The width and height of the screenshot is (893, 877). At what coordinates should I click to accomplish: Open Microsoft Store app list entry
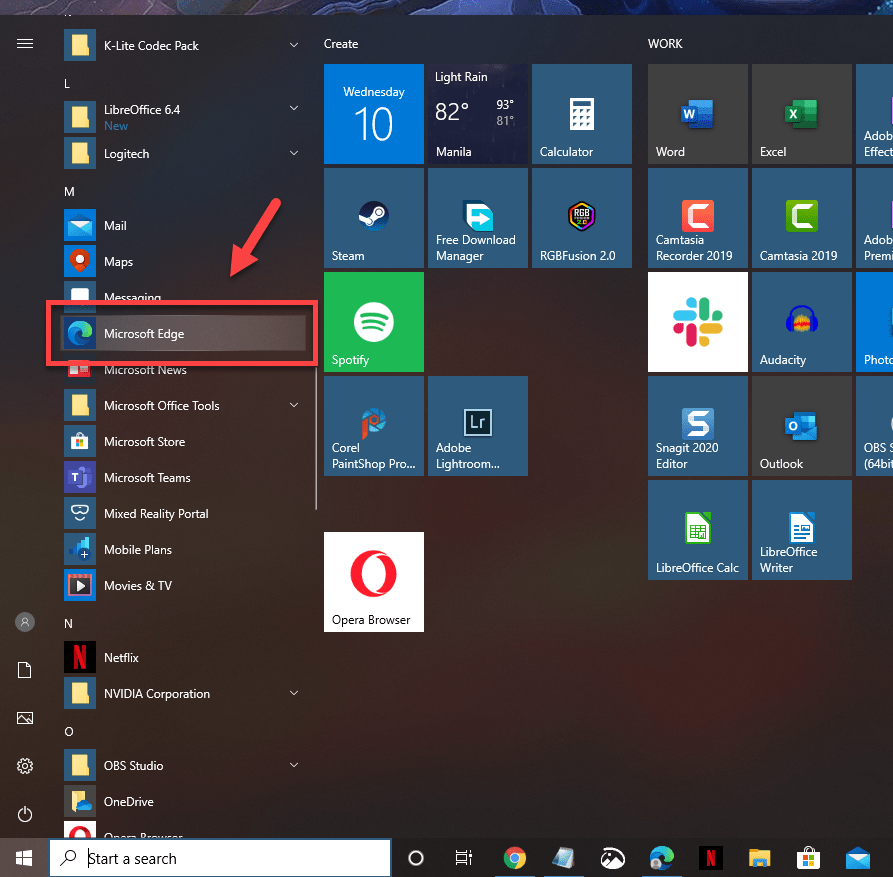(183, 441)
